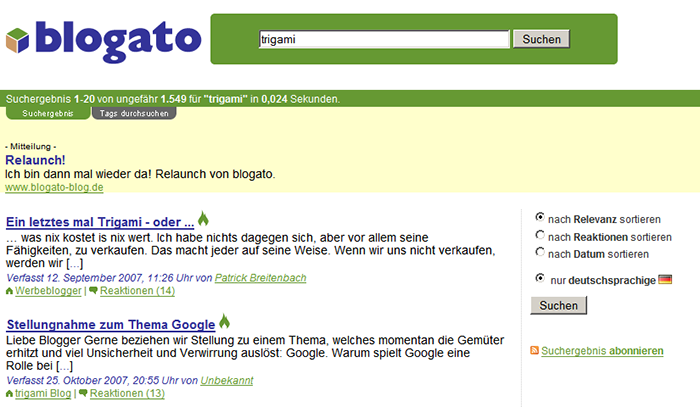Select nach Datum sortieren radio button
The width and height of the screenshot is (700, 407).
(x=540, y=252)
